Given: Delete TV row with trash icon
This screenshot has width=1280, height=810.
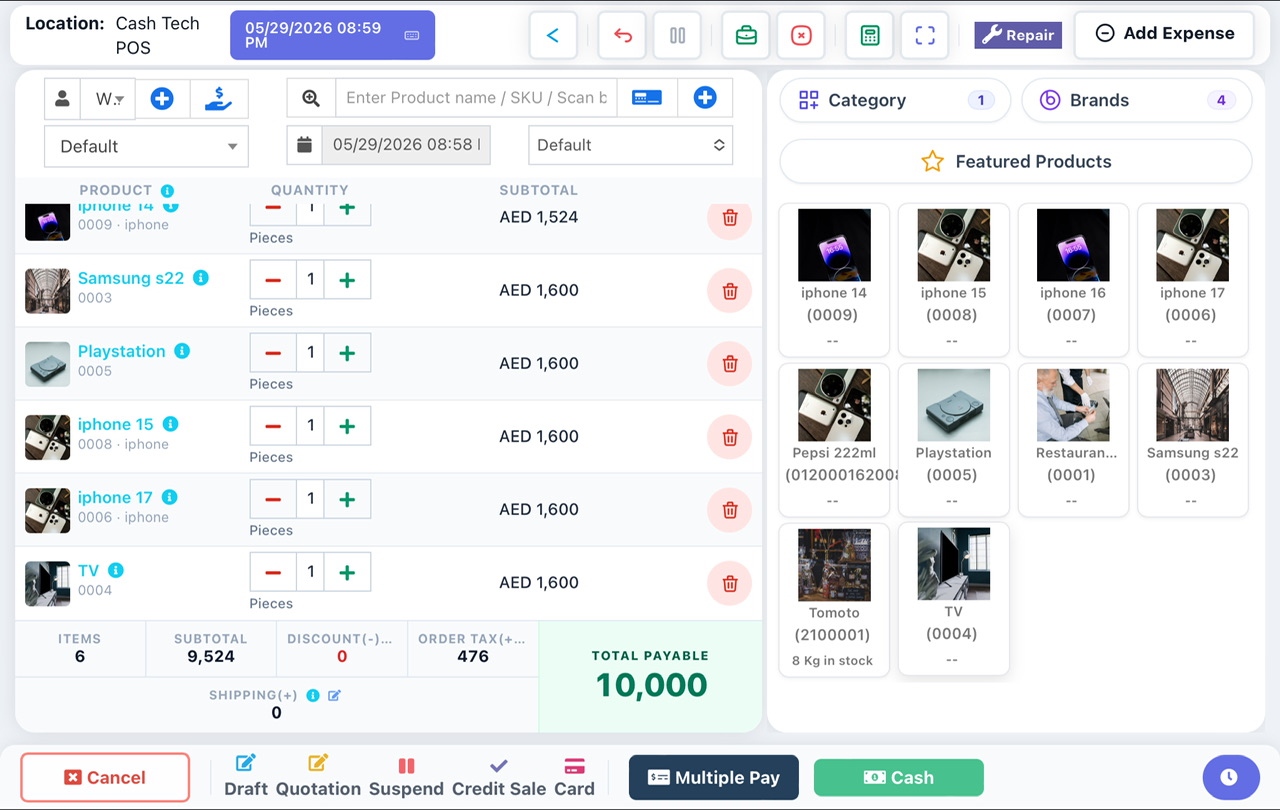Looking at the screenshot, I should [730, 583].
